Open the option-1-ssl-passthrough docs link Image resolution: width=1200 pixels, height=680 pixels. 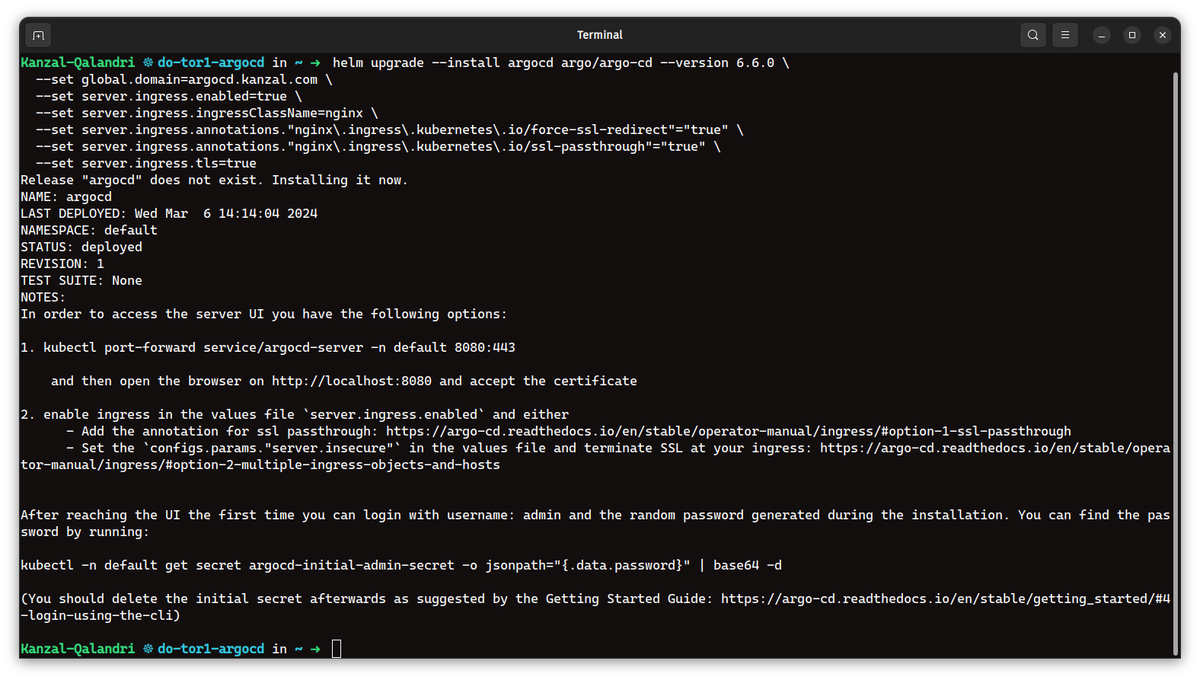[728, 431]
